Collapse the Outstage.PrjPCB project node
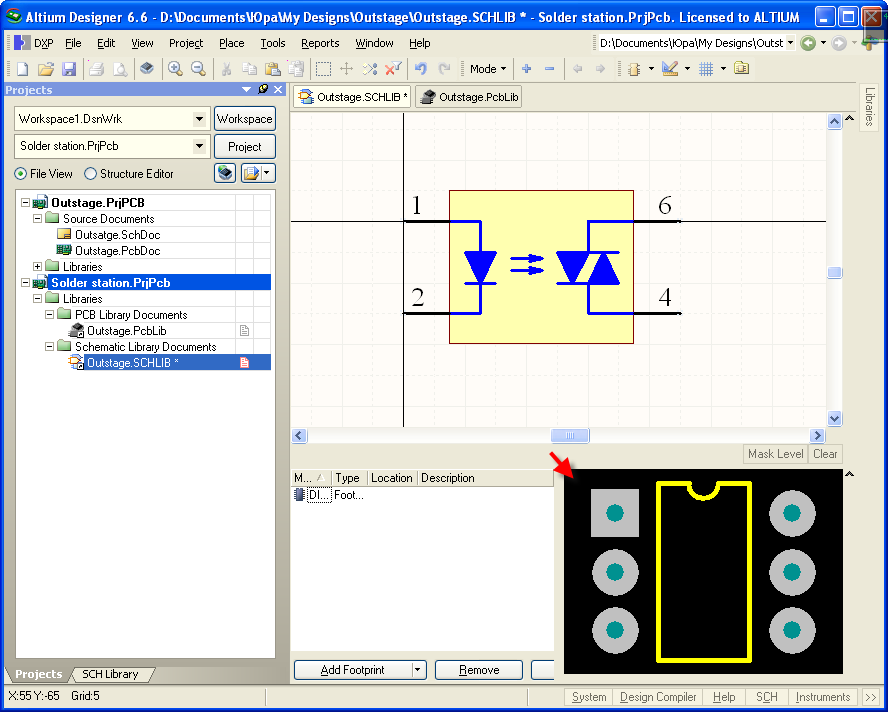This screenshot has width=888, height=712. click(25, 203)
